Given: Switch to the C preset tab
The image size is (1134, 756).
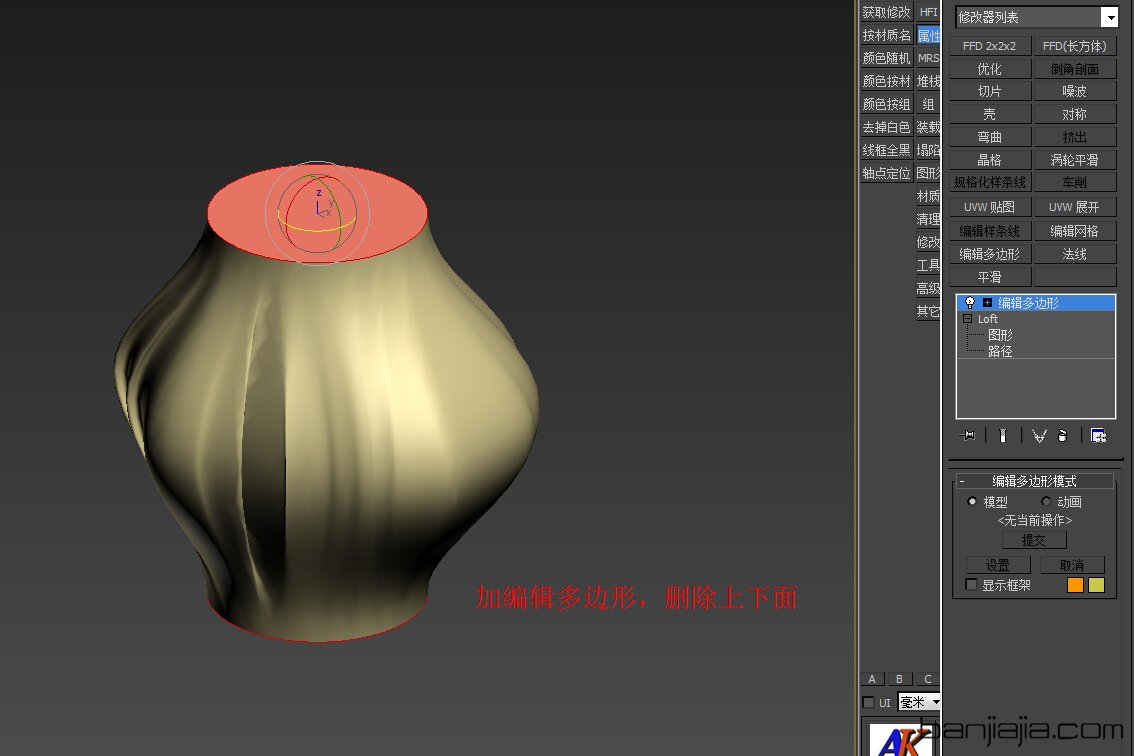Looking at the screenshot, I should click(x=928, y=679).
